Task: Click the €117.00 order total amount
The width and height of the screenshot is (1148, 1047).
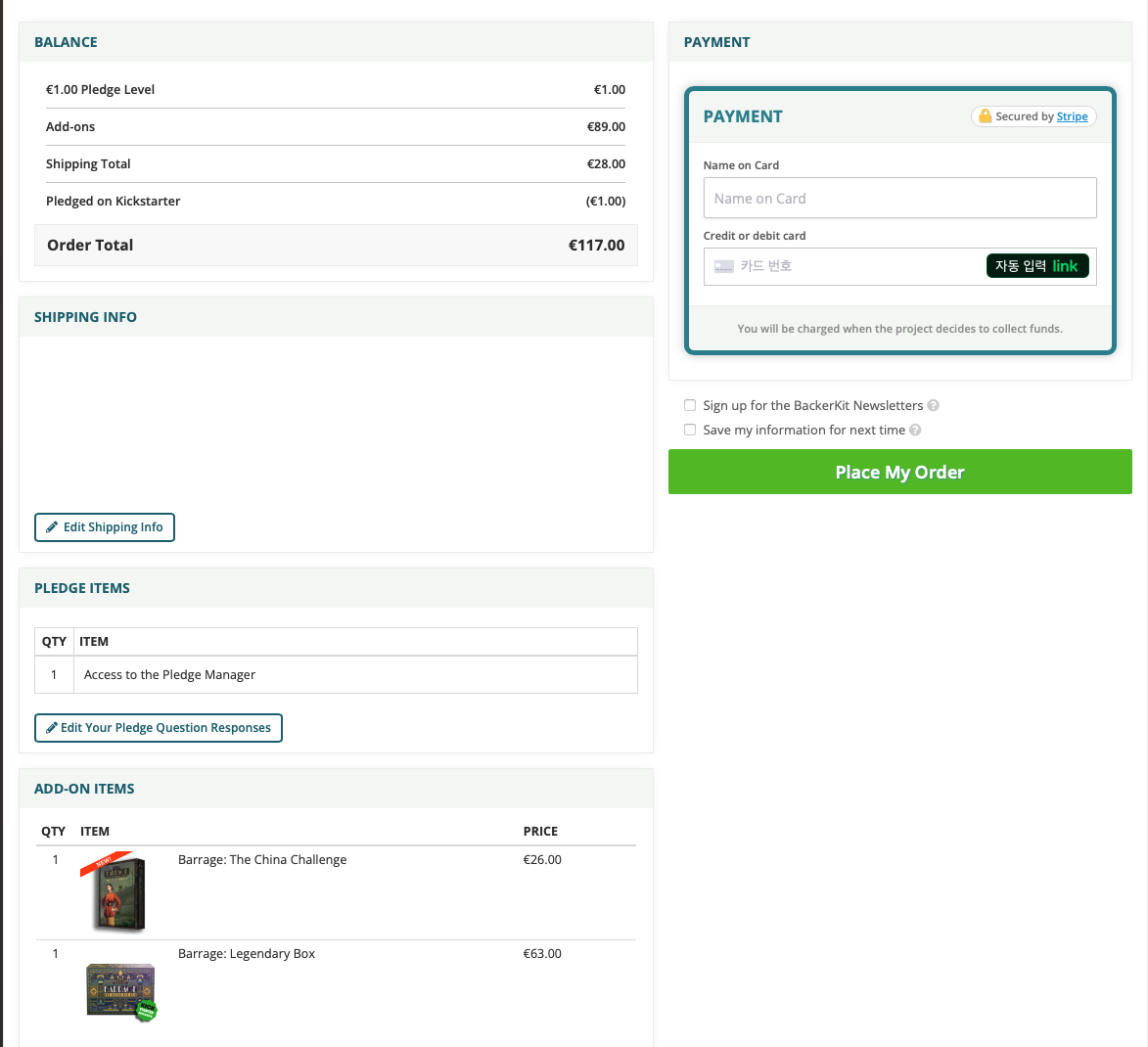Action: click(x=596, y=246)
